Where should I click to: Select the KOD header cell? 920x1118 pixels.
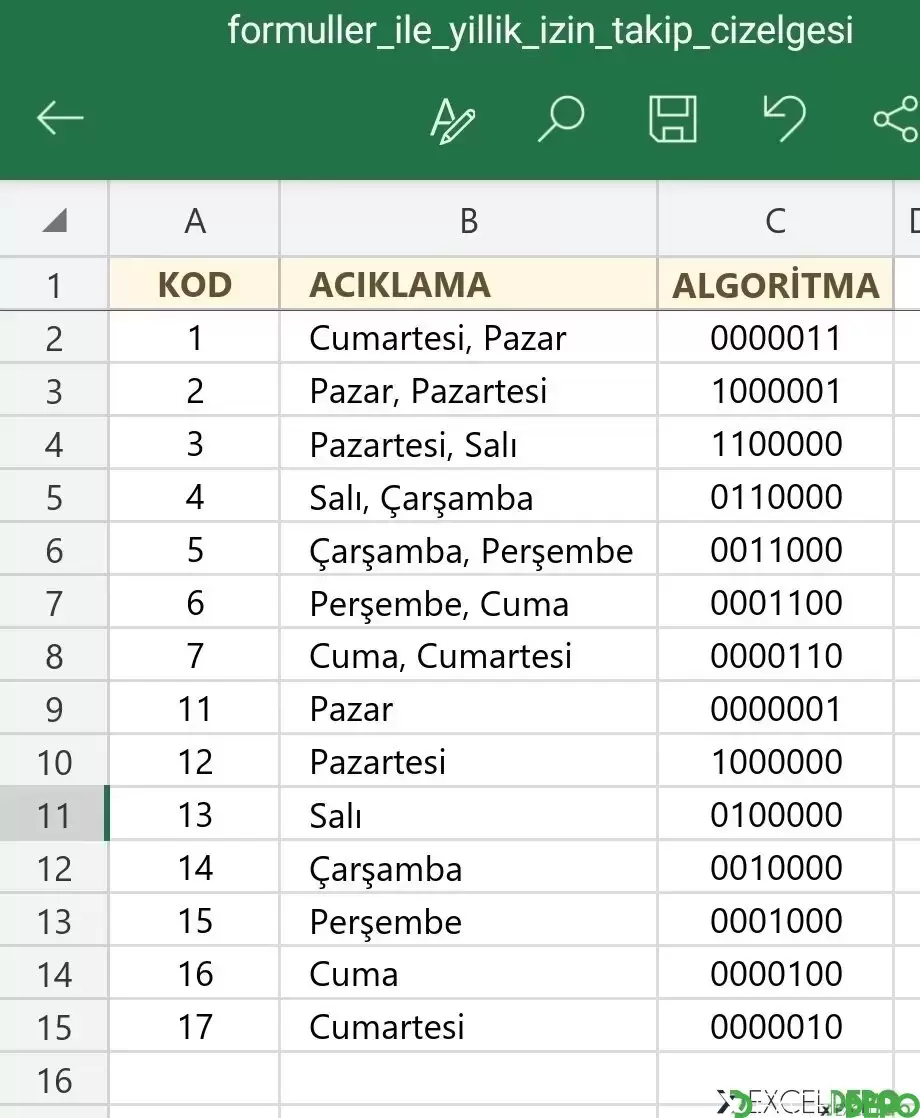194,284
